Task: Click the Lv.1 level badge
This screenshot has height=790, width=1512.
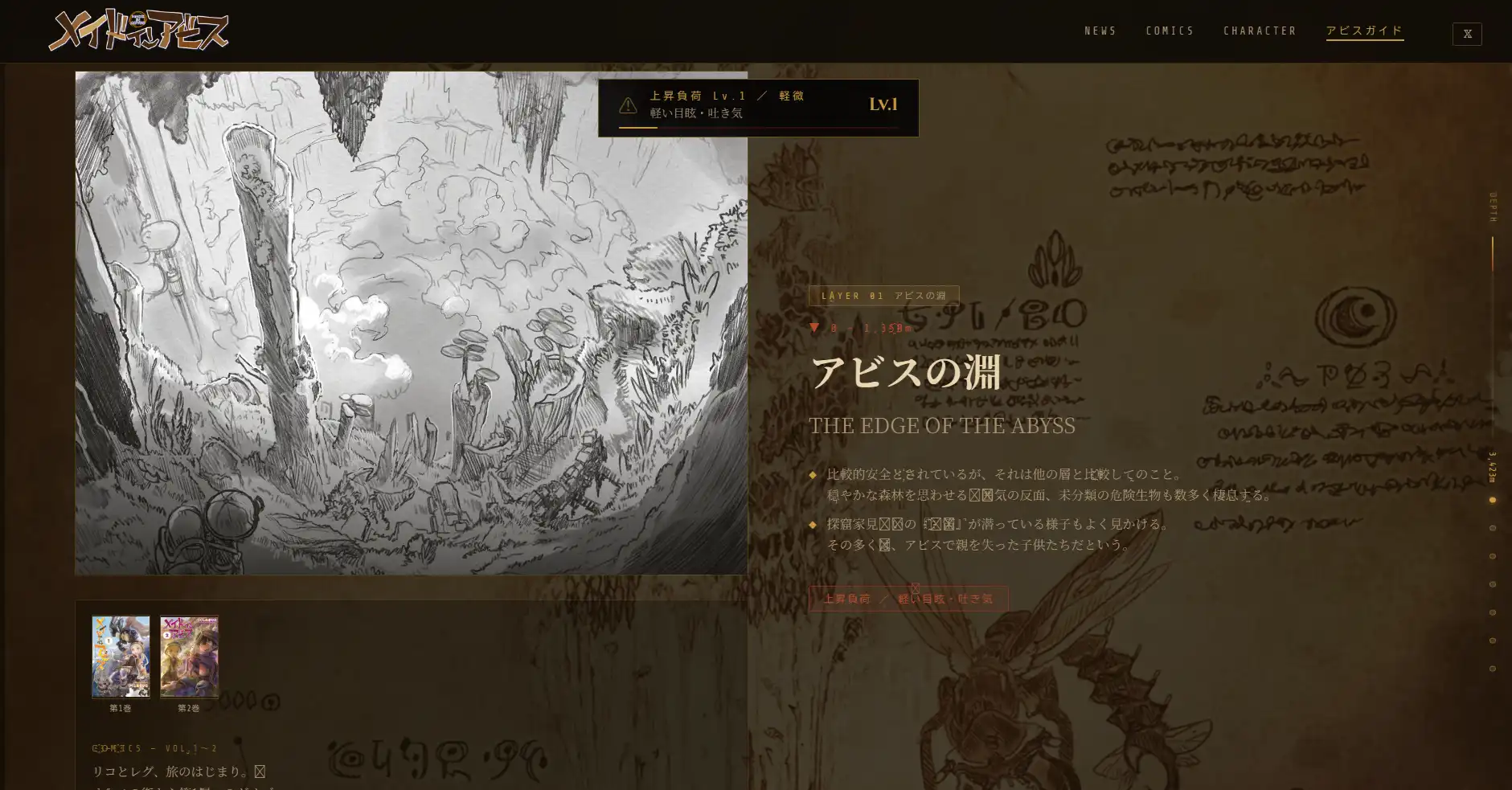Action: (x=883, y=104)
